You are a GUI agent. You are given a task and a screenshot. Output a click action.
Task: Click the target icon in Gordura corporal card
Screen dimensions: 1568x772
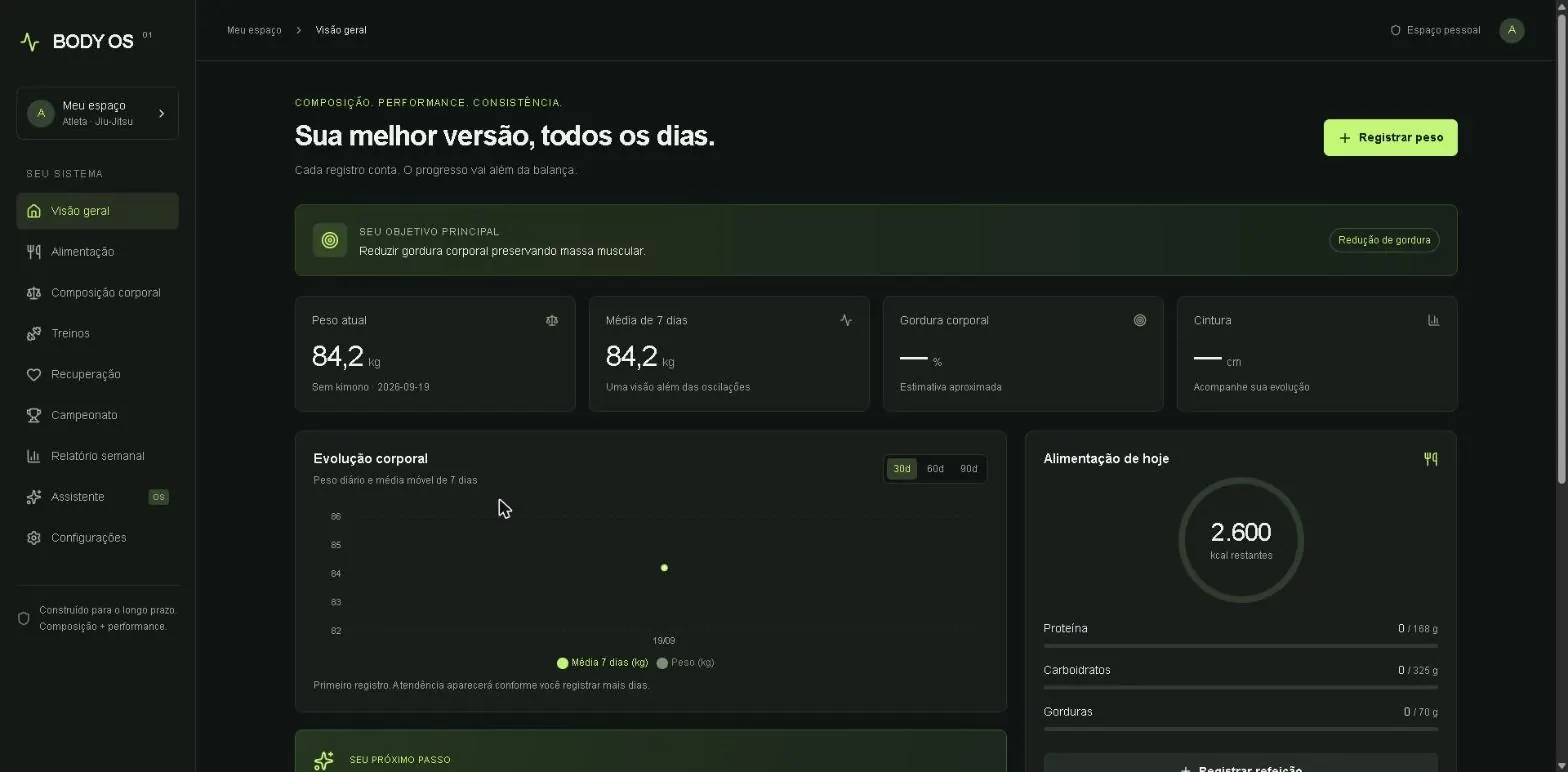tap(1140, 321)
